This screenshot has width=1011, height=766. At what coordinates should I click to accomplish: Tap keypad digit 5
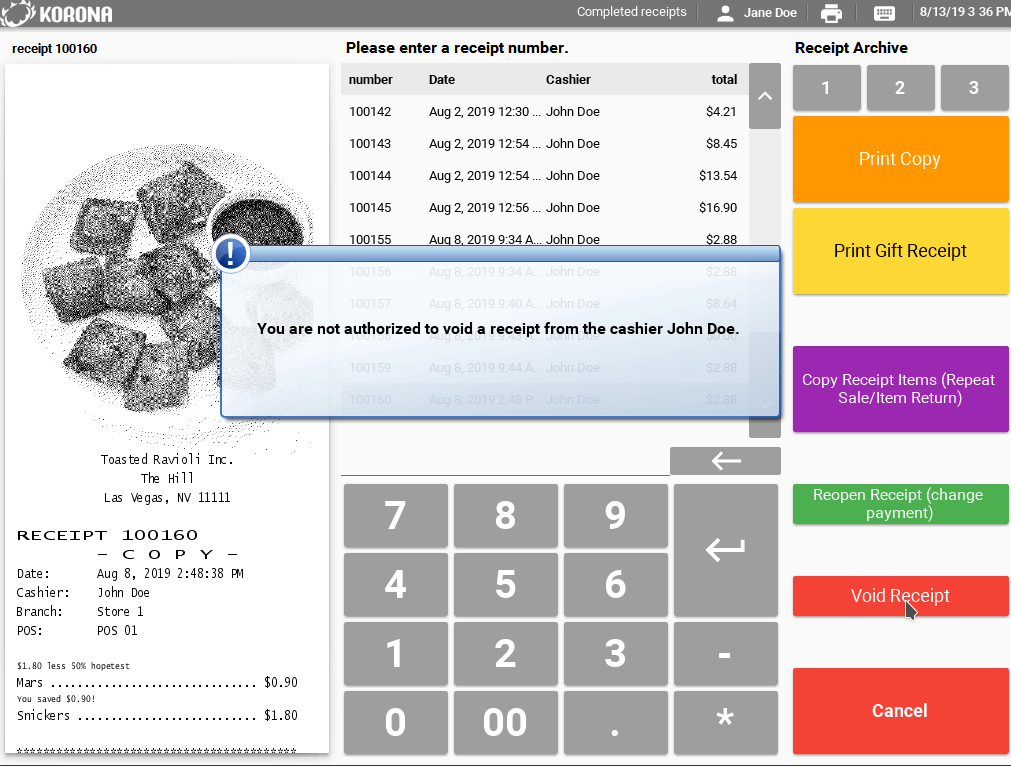click(506, 584)
